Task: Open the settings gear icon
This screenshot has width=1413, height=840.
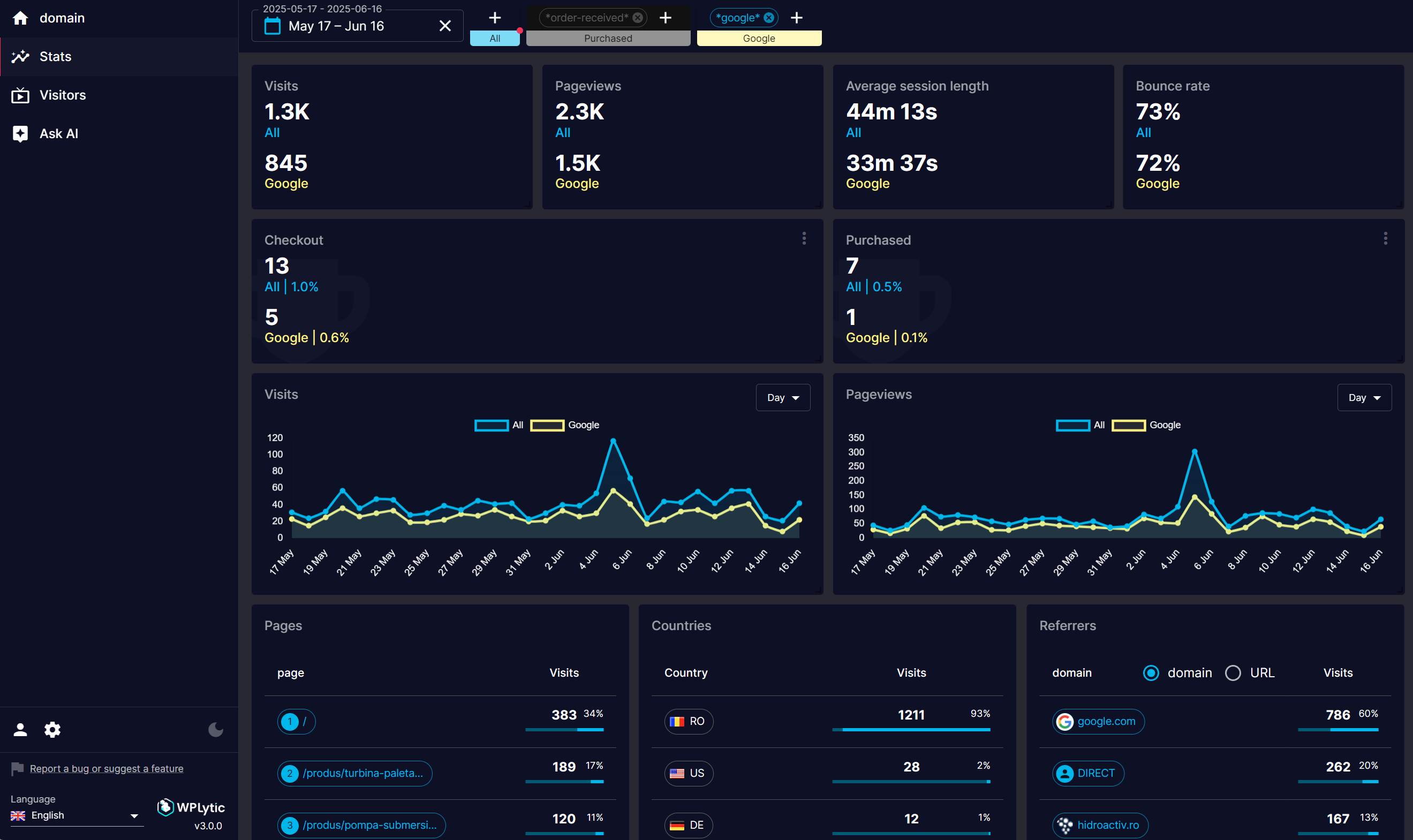Action: (52, 730)
